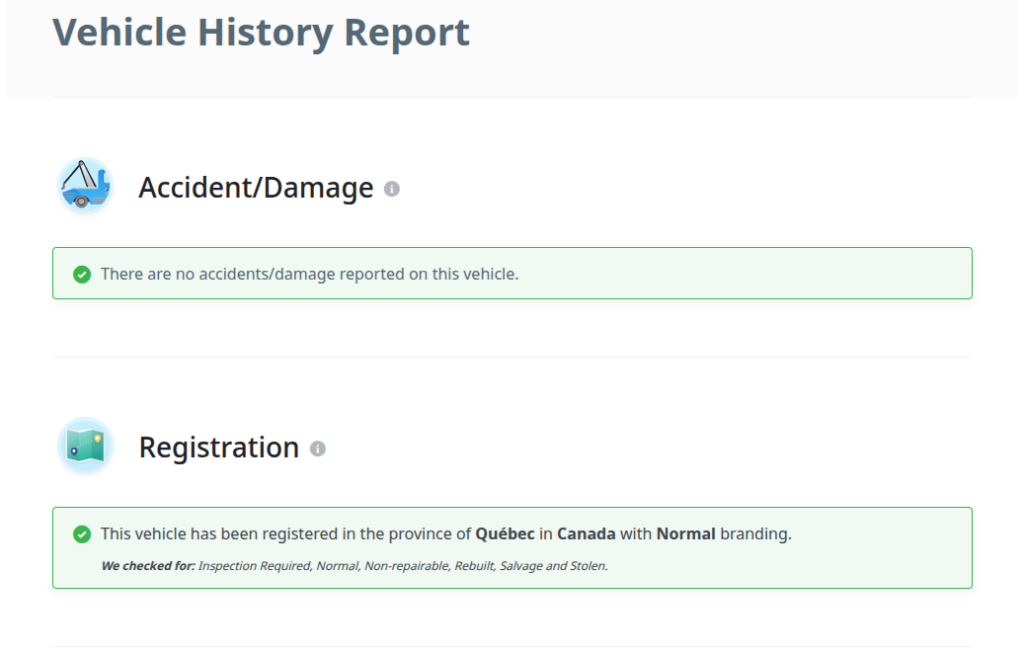This screenshot has height=654, width=1024.
Task: Click the bold Canada country name
Action: [x=586, y=534]
